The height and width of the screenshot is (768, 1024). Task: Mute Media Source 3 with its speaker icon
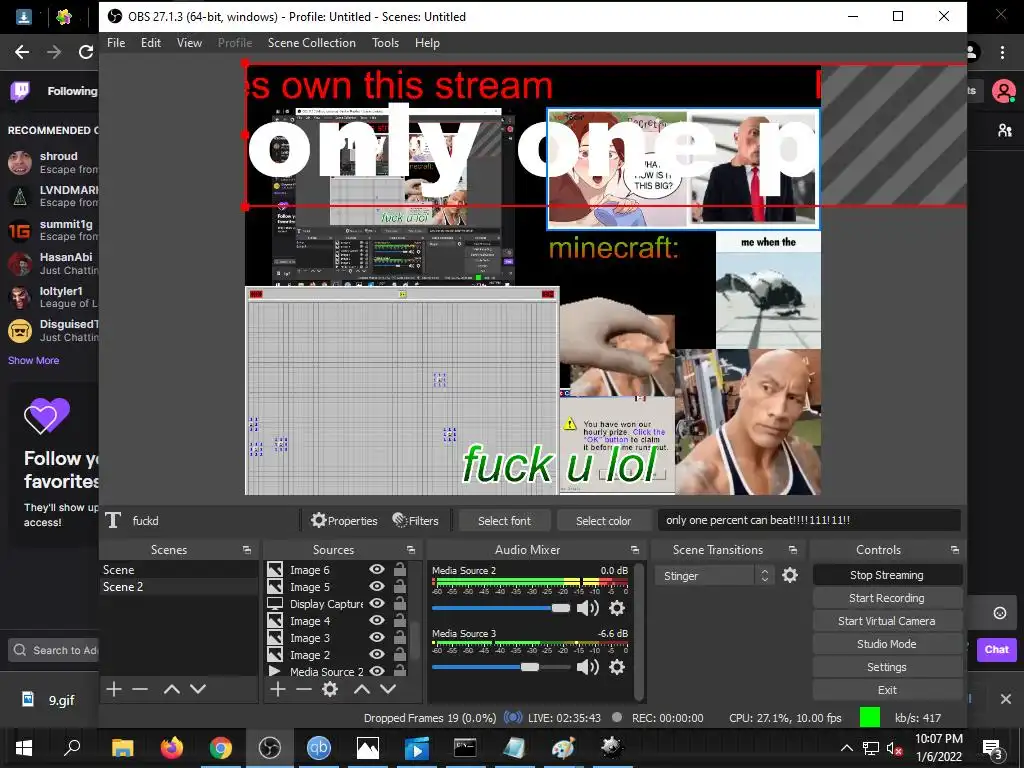point(588,667)
